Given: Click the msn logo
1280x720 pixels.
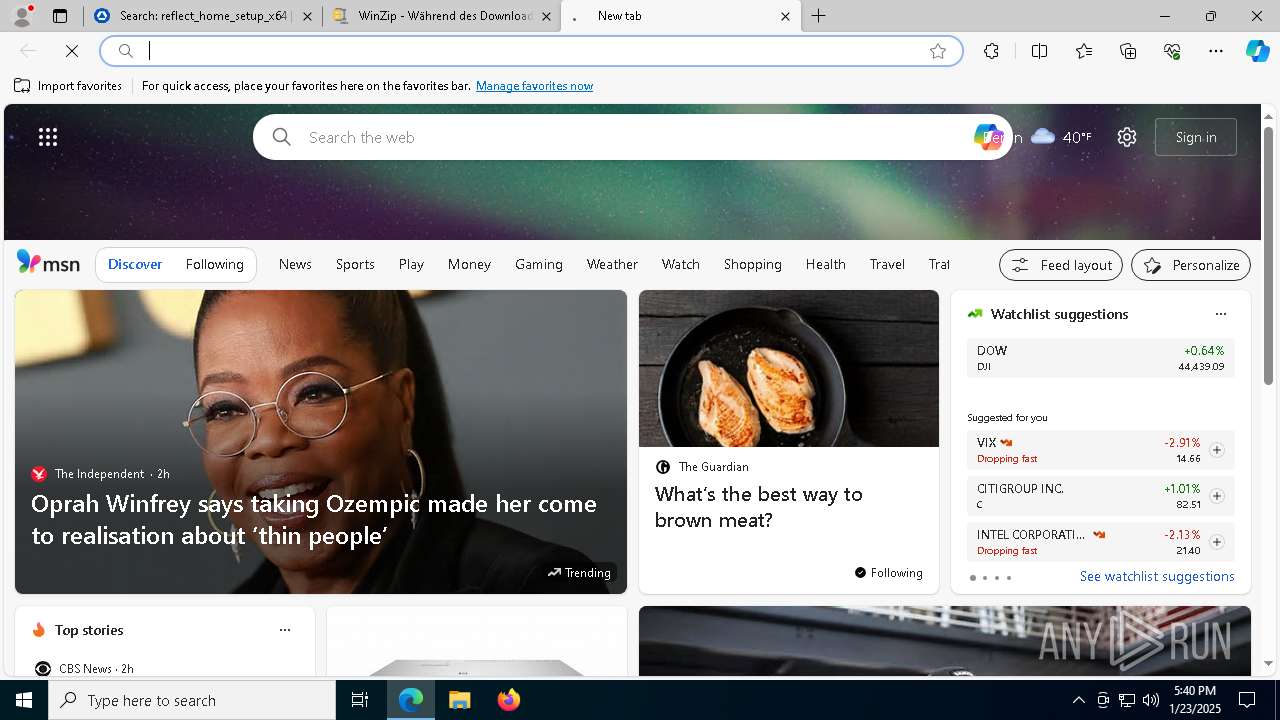Looking at the screenshot, I should 48,263.
